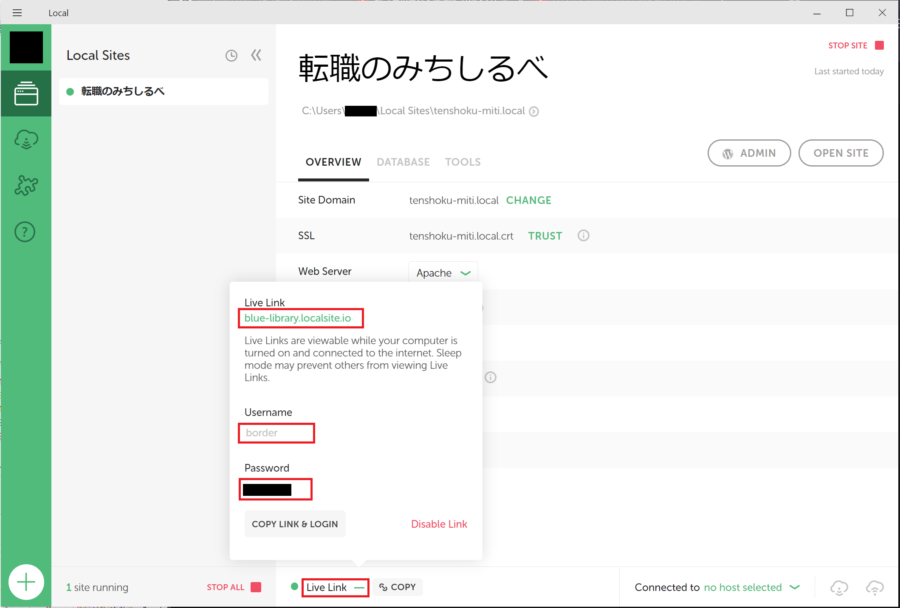Click the site path text
Screen dimensions: 900x608
(x=413, y=111)
